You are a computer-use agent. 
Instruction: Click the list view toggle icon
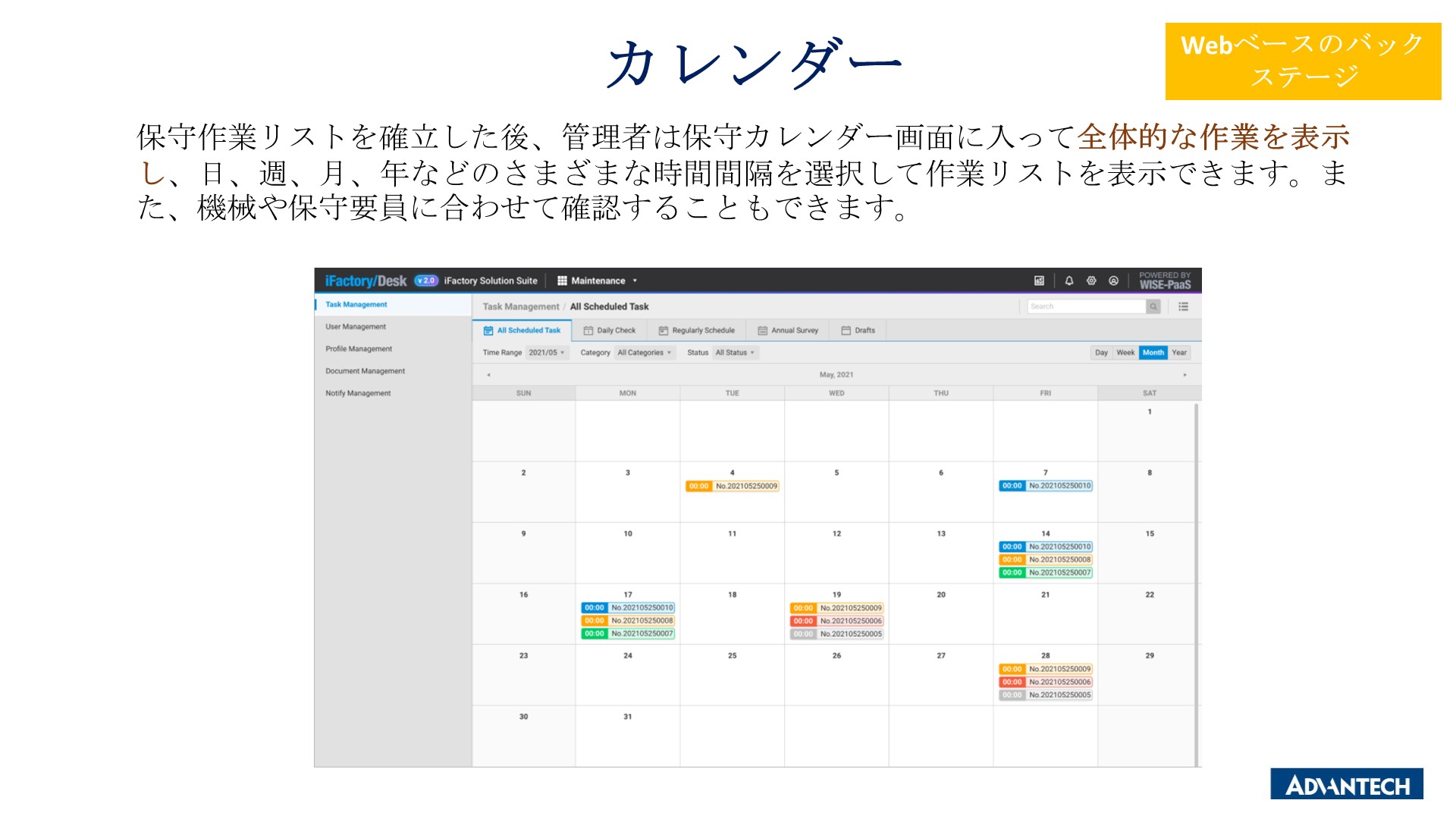[1184, 307]
